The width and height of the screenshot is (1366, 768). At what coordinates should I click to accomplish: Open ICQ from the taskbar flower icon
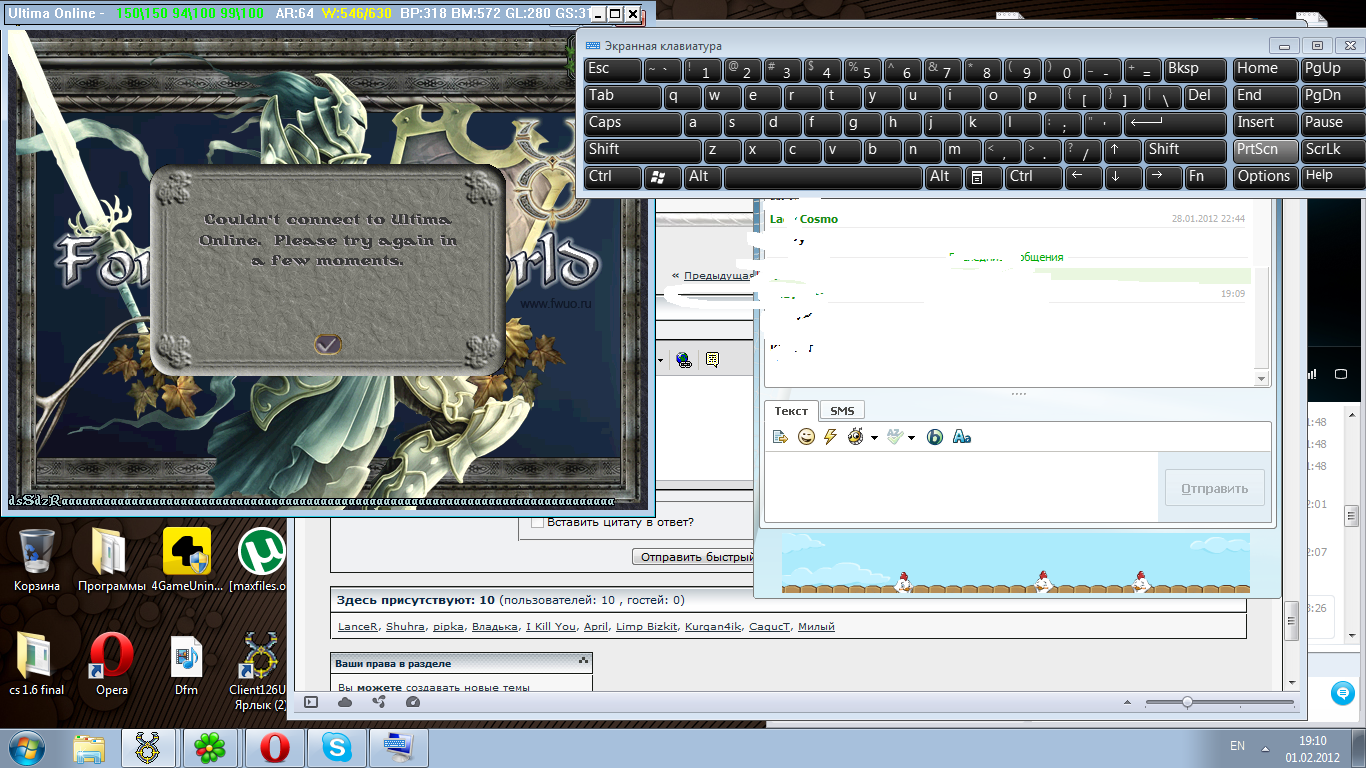210,747
